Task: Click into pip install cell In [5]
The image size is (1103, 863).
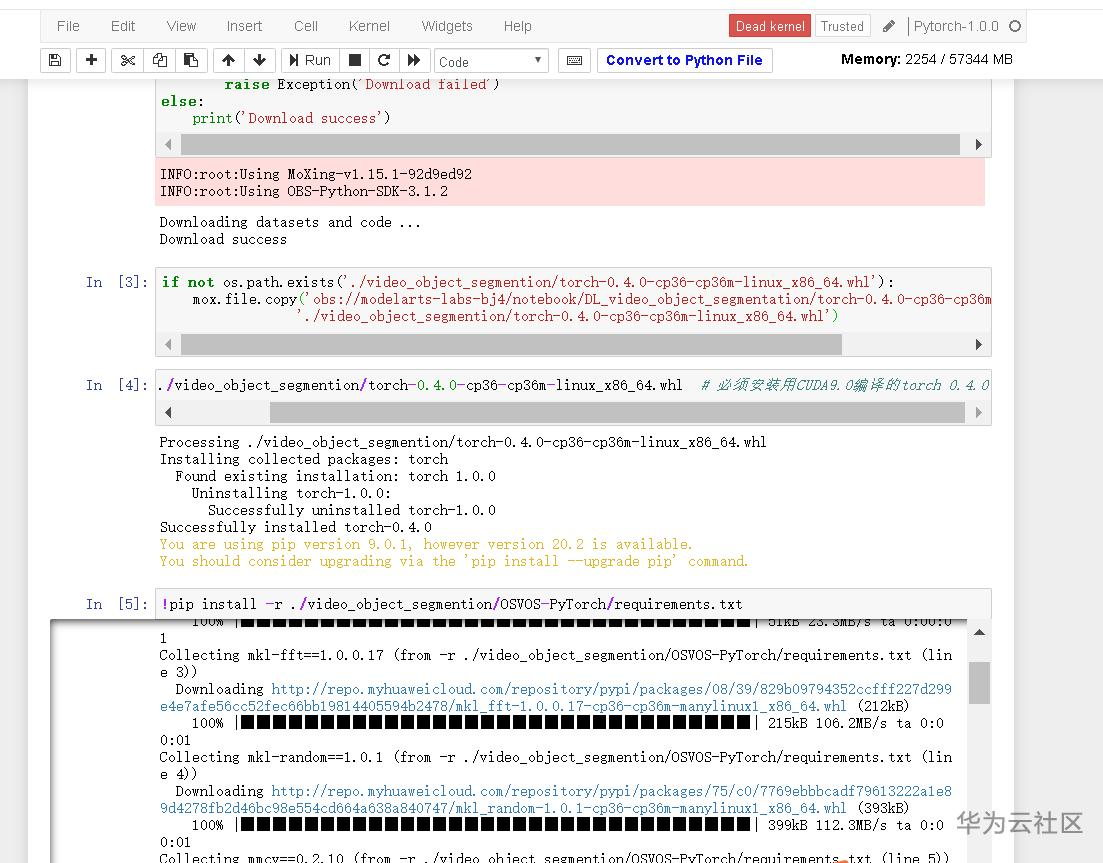Action: pyautogui.click(x=573, y=604)
